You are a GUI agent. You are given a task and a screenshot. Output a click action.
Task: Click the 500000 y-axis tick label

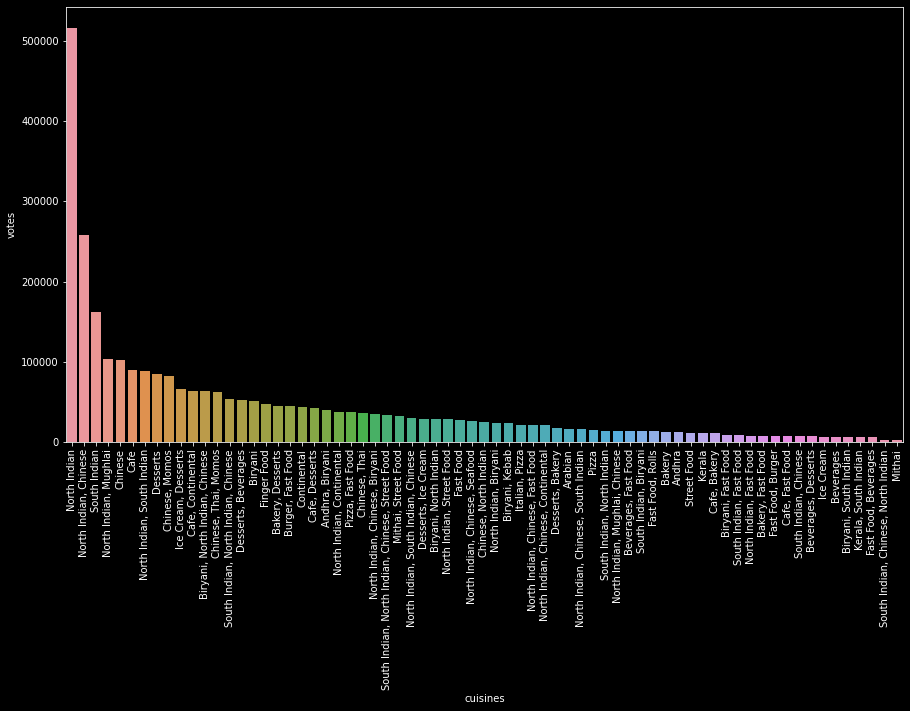pyautogui.click(x=37, y=41)
